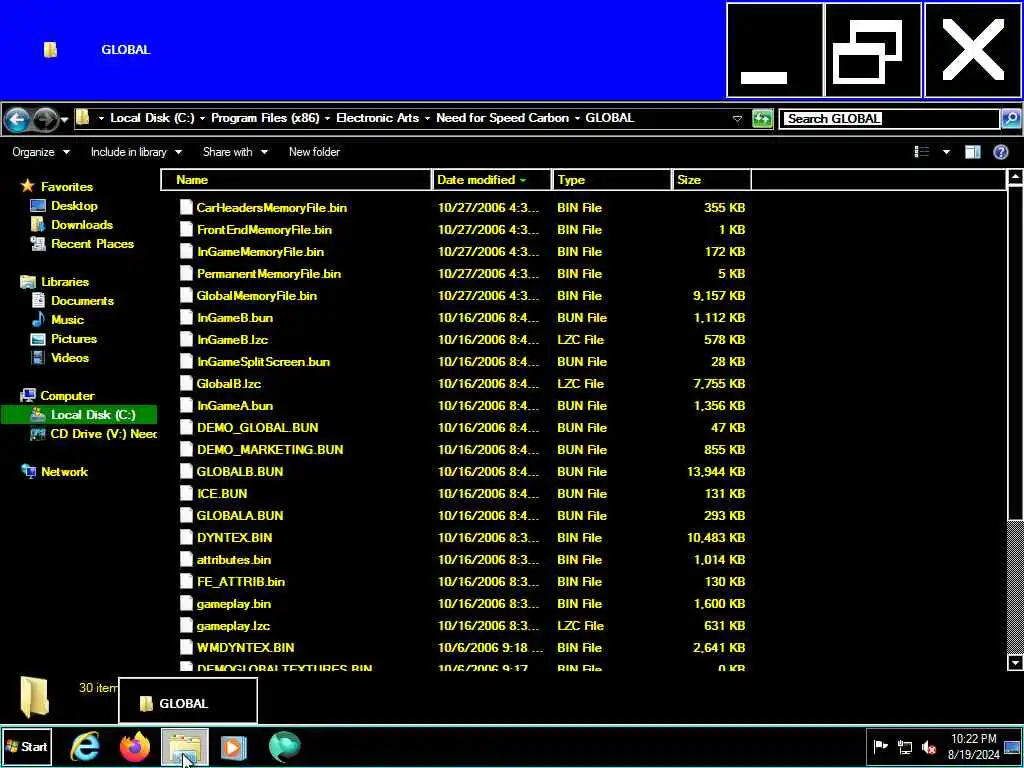Open the Videos library
The image size is (1024, 768).
click(70, 357)
